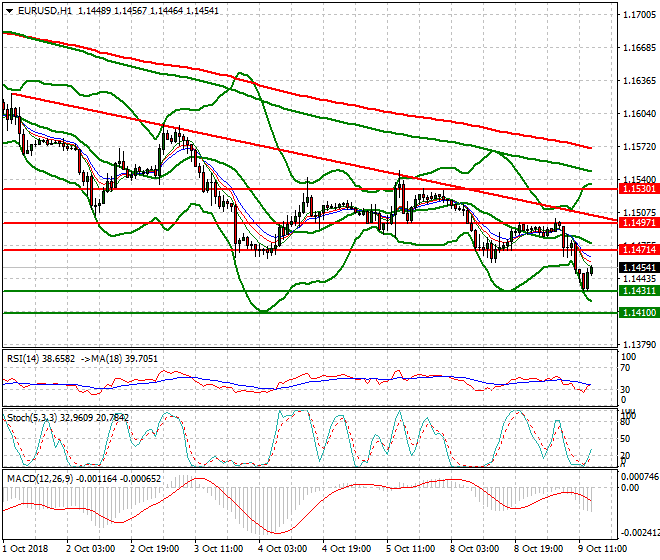Click the Stochastic scale value 50
The height and width of the screenshot is (560, 660).
click(625, 439)
